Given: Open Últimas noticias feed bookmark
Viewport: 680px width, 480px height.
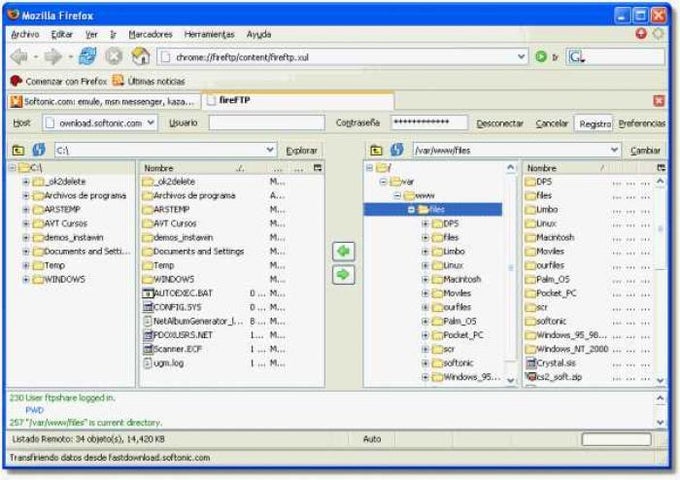Looking at the screenshot, I should (149, 81).
